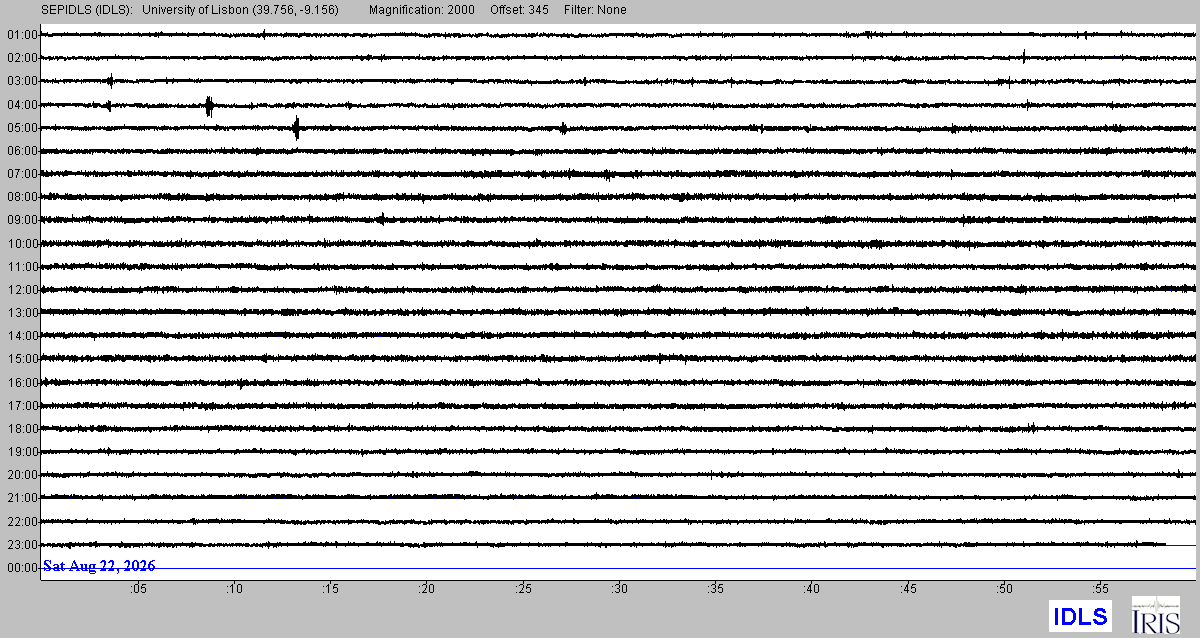Click the Sat Aug 22, 2026 date label

[x=99, y=567]
